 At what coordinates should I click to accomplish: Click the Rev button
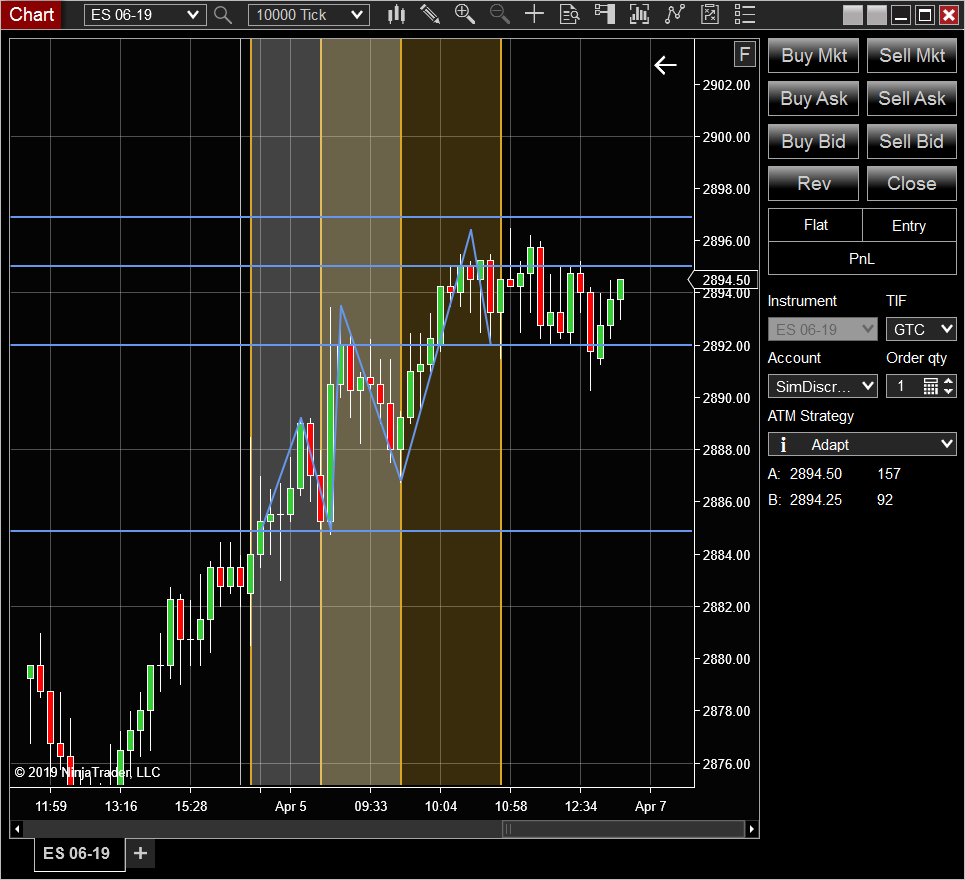[x=813, y=183]
